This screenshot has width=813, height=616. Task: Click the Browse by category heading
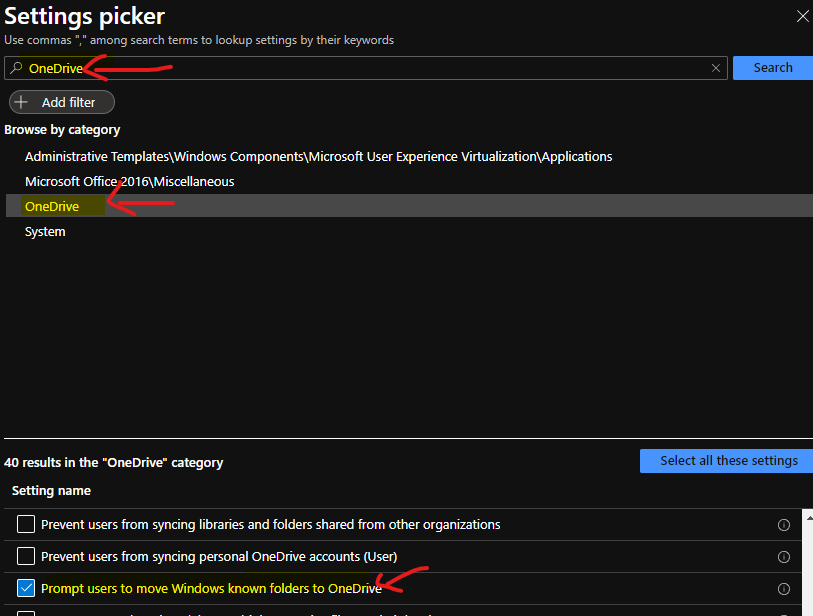click(x=62, y=130)
